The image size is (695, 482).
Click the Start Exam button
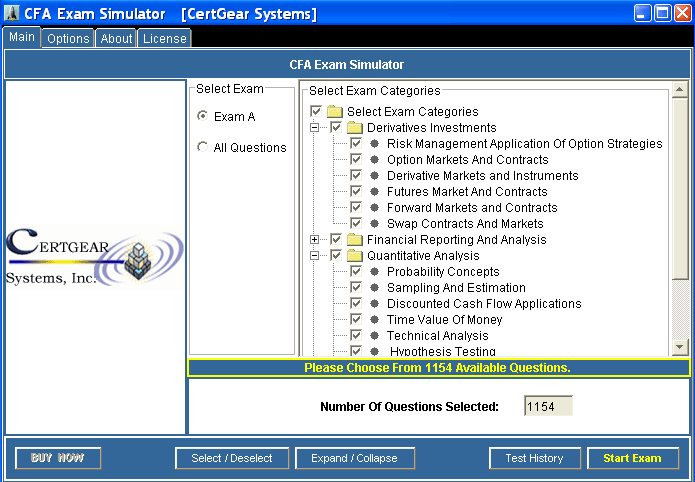click(x=633, y=458)
